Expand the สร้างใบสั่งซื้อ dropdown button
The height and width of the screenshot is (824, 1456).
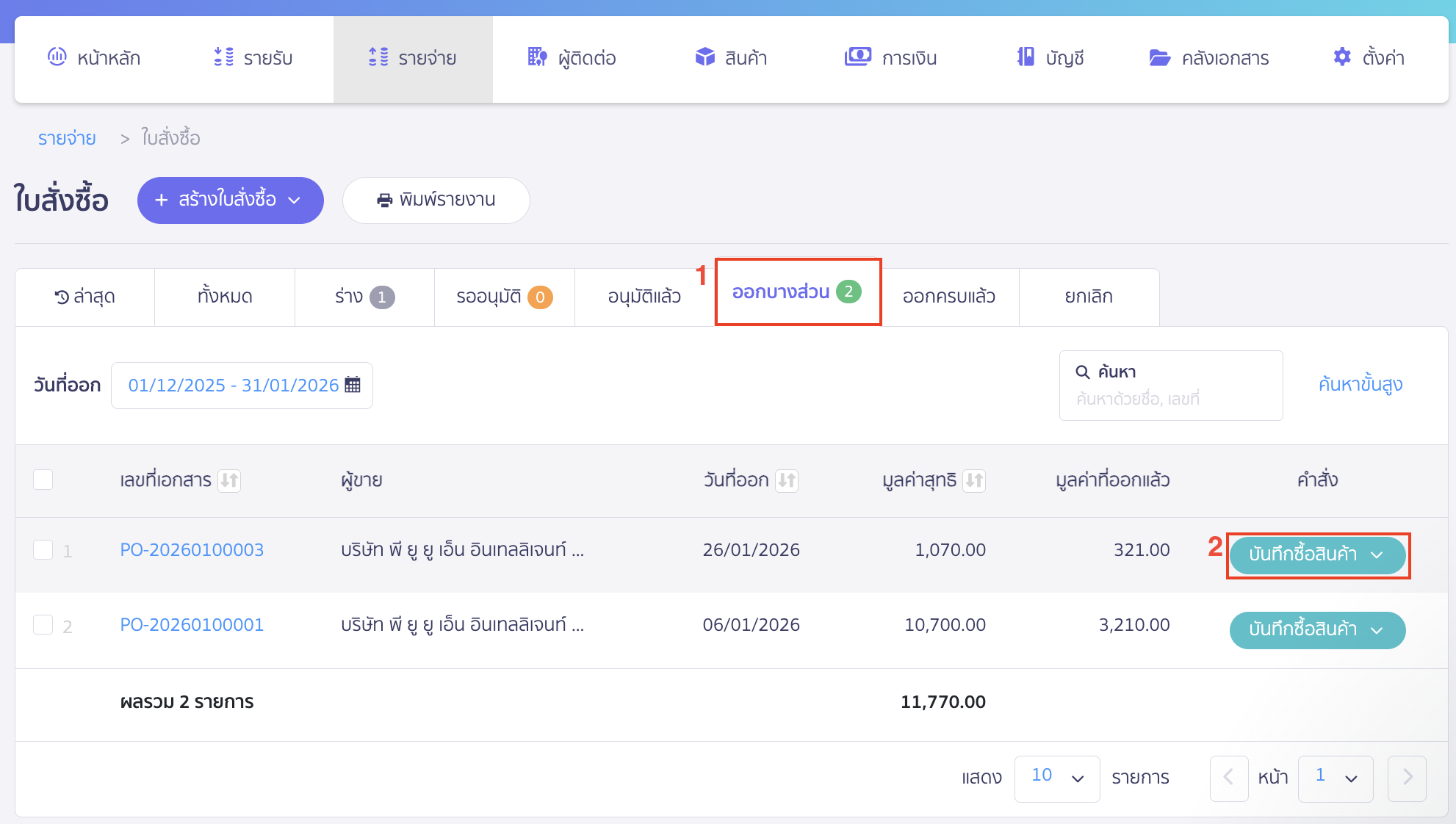[294, 200]
